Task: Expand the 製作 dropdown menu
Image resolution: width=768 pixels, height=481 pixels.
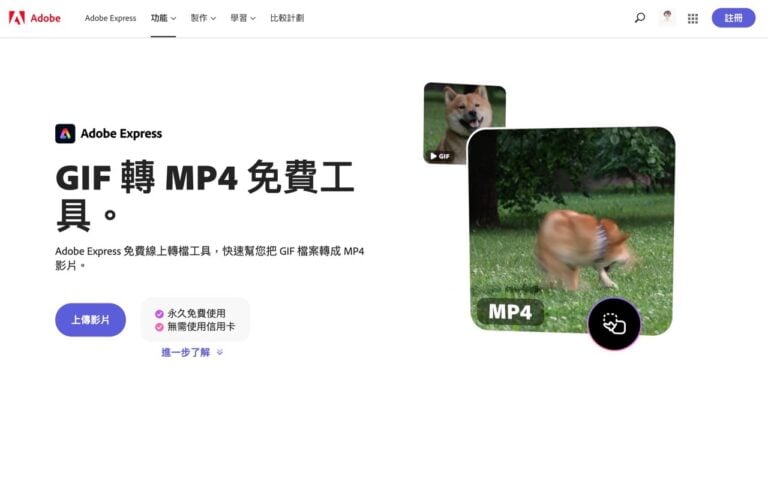Action: 203,18
